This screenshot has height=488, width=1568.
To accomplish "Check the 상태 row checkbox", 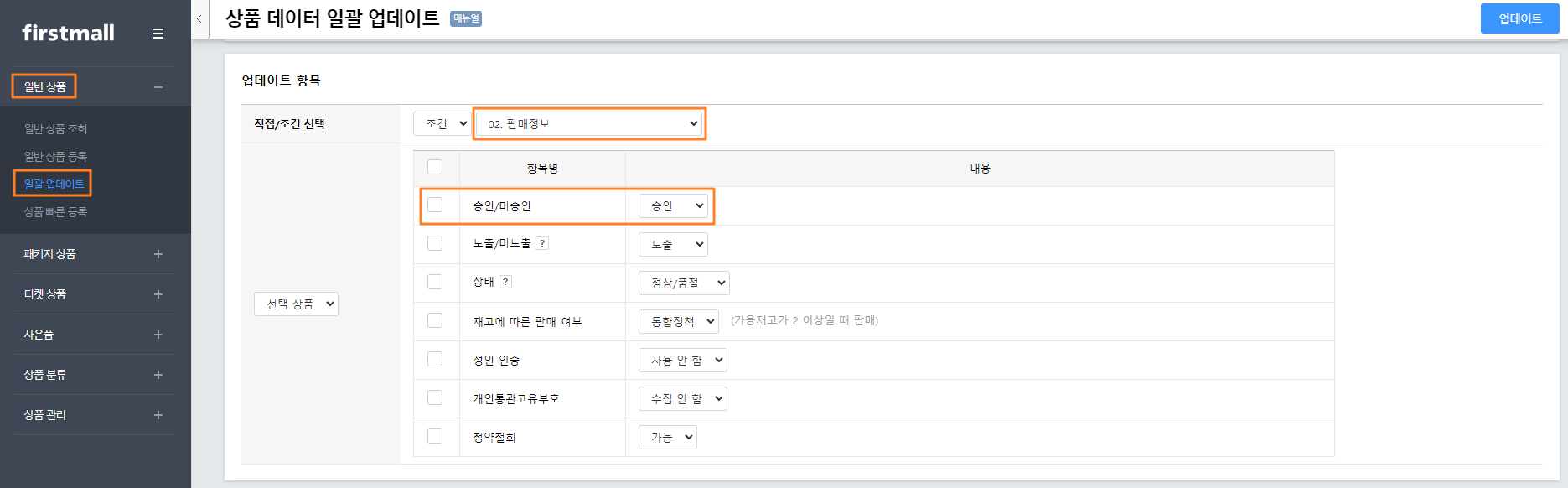I will tap(435, 282).
